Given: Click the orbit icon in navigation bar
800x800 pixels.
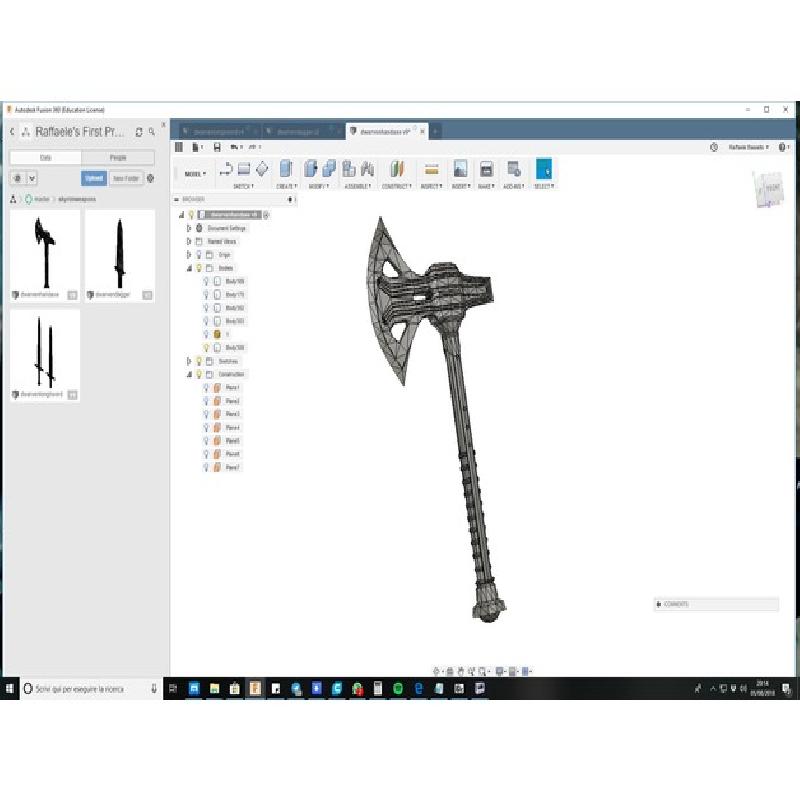Looking at the screenshot, I should pyautogui.click(x=436, y=671).
